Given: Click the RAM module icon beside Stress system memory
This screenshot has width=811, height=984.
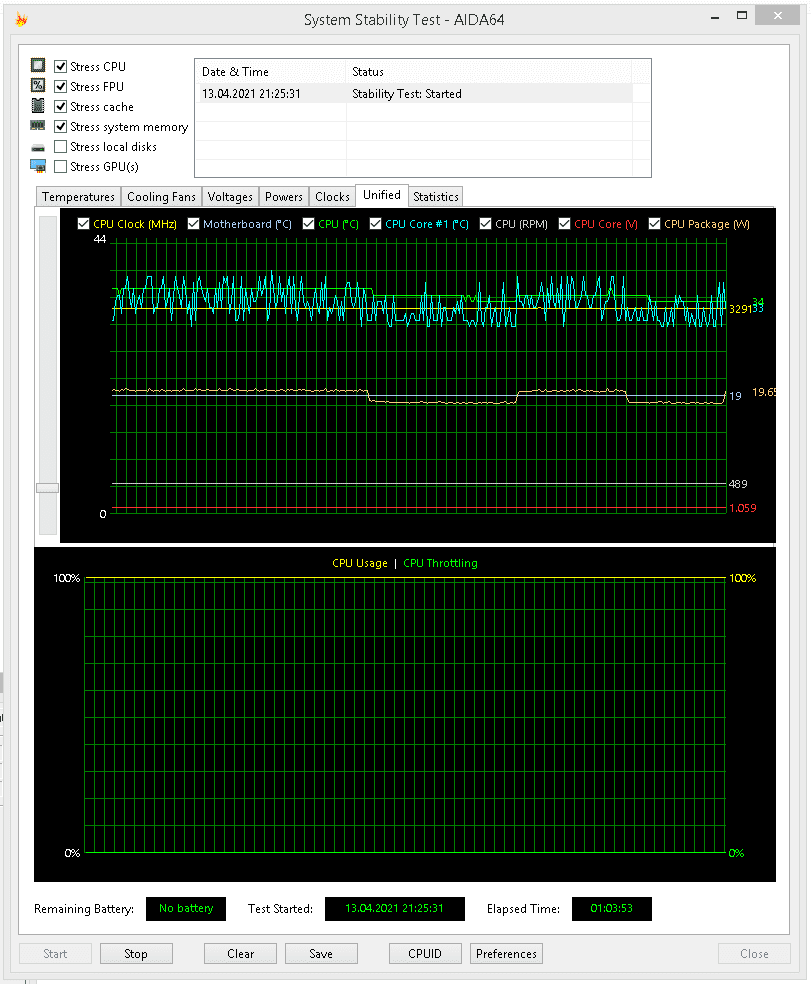Looking at the screenshot, I should pos(38,126).
